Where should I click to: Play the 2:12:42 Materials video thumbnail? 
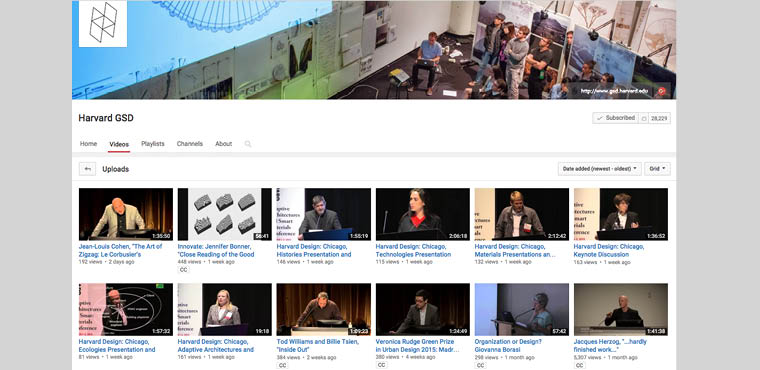pos(522,214)
